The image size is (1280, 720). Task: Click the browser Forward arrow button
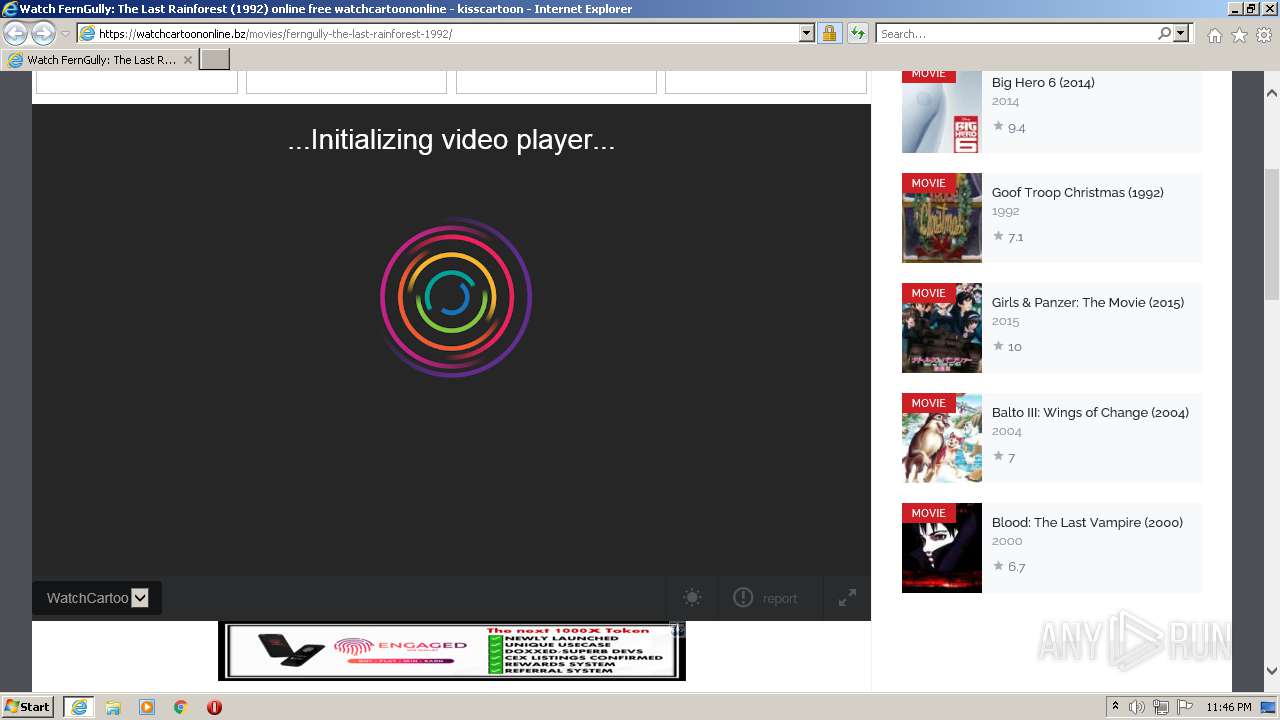coord(43,34)
